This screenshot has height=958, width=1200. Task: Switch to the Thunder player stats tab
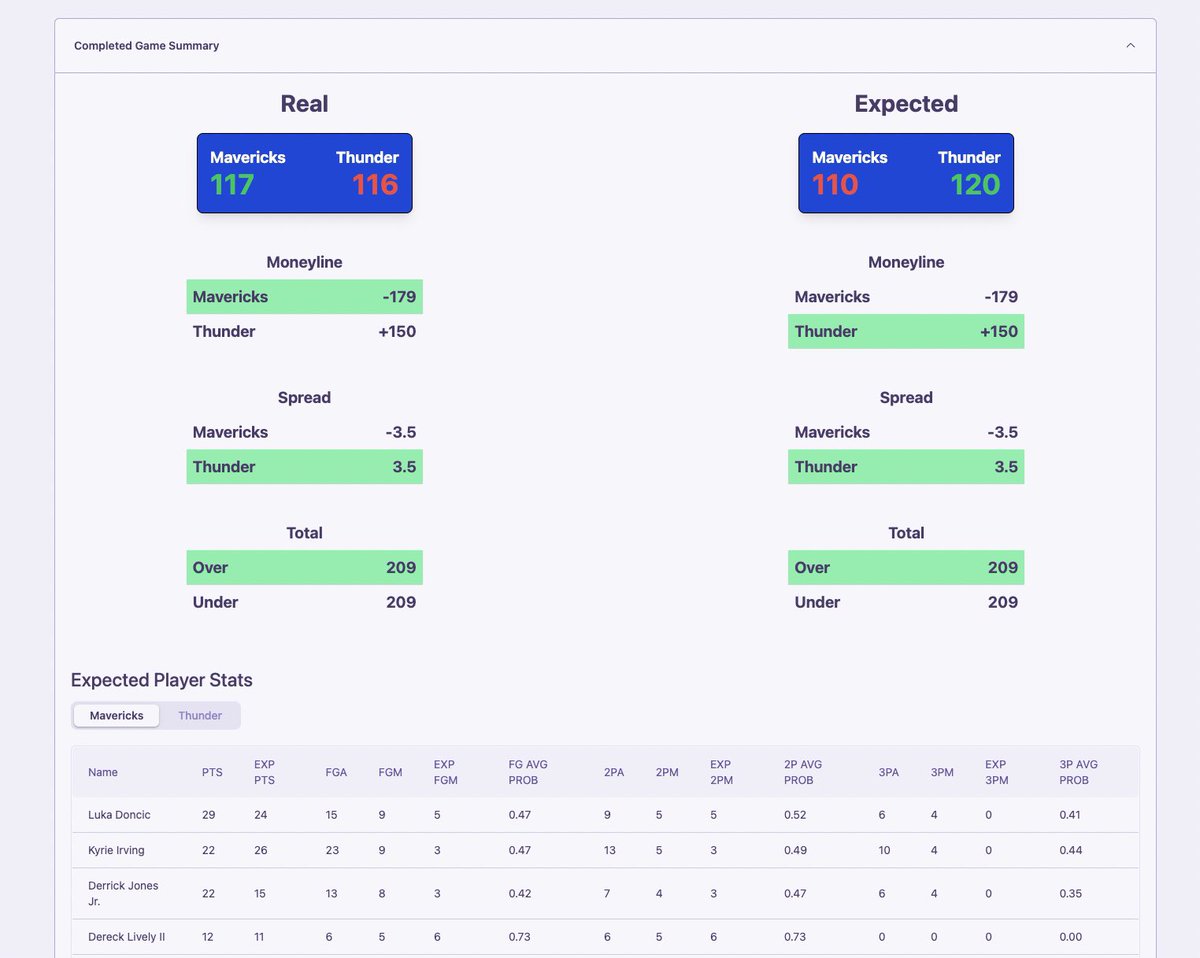200,715
